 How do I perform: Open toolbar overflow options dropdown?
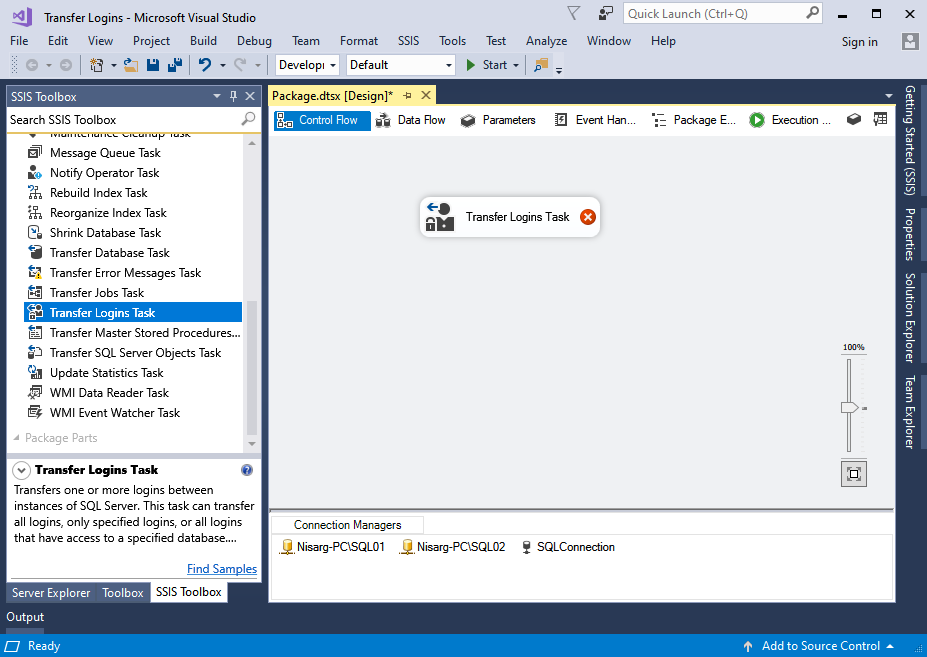[x=559, y=70]
